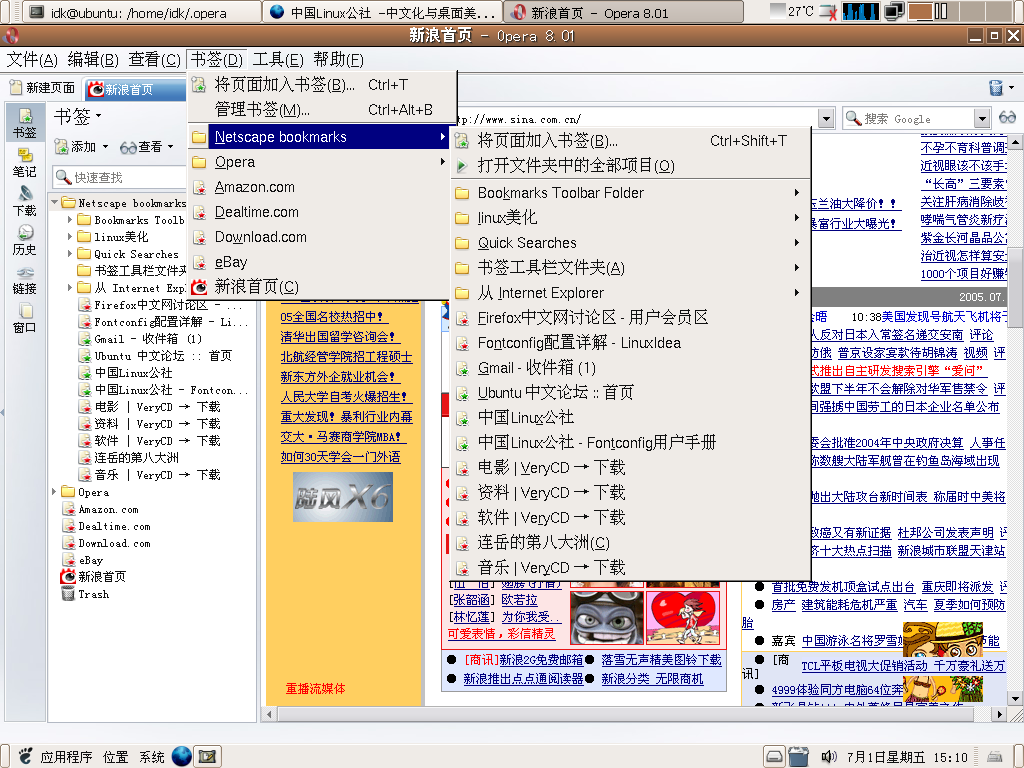The image size is (1024, 768).
Task: Open the 落雪无声精美图铃下载 link
Action: point(662,660)
